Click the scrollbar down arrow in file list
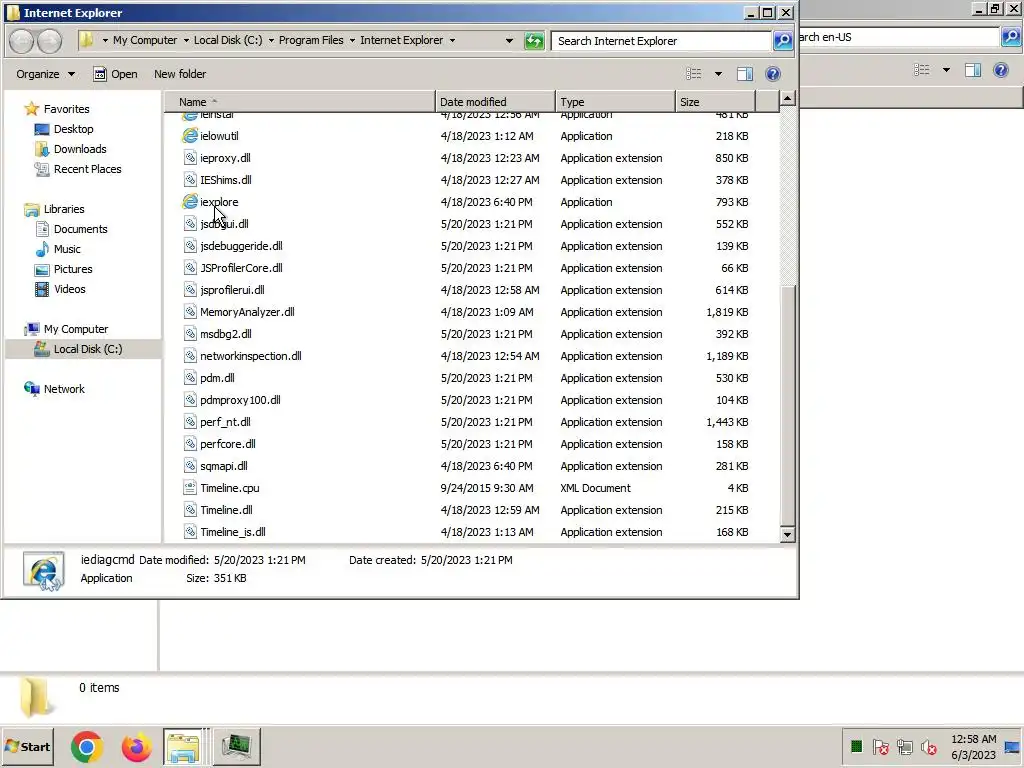The image size is (1024, 768). click(788, 534)
